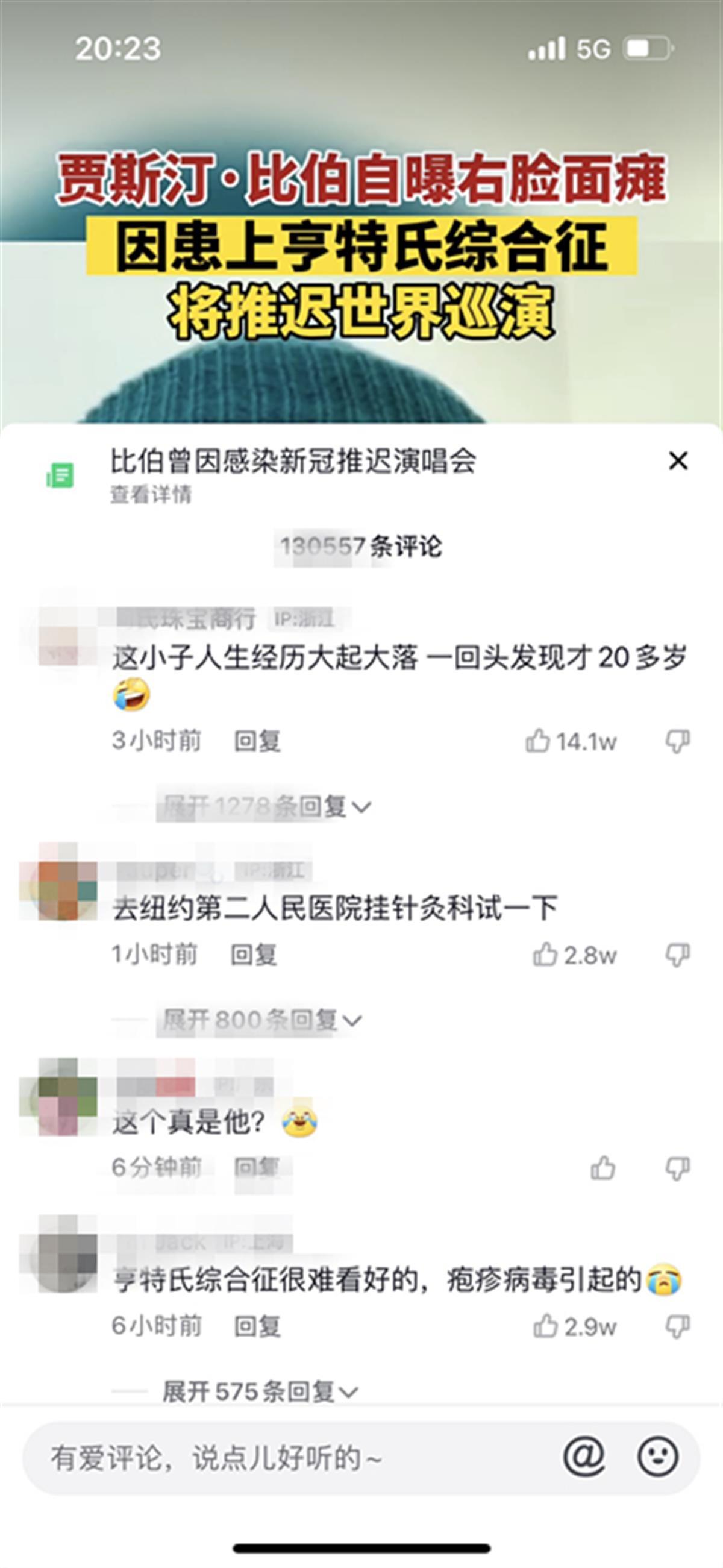This screenshot has height=1568, width=723.
Task: Open the emoji smiley picker
Action: coord(657,1457)
